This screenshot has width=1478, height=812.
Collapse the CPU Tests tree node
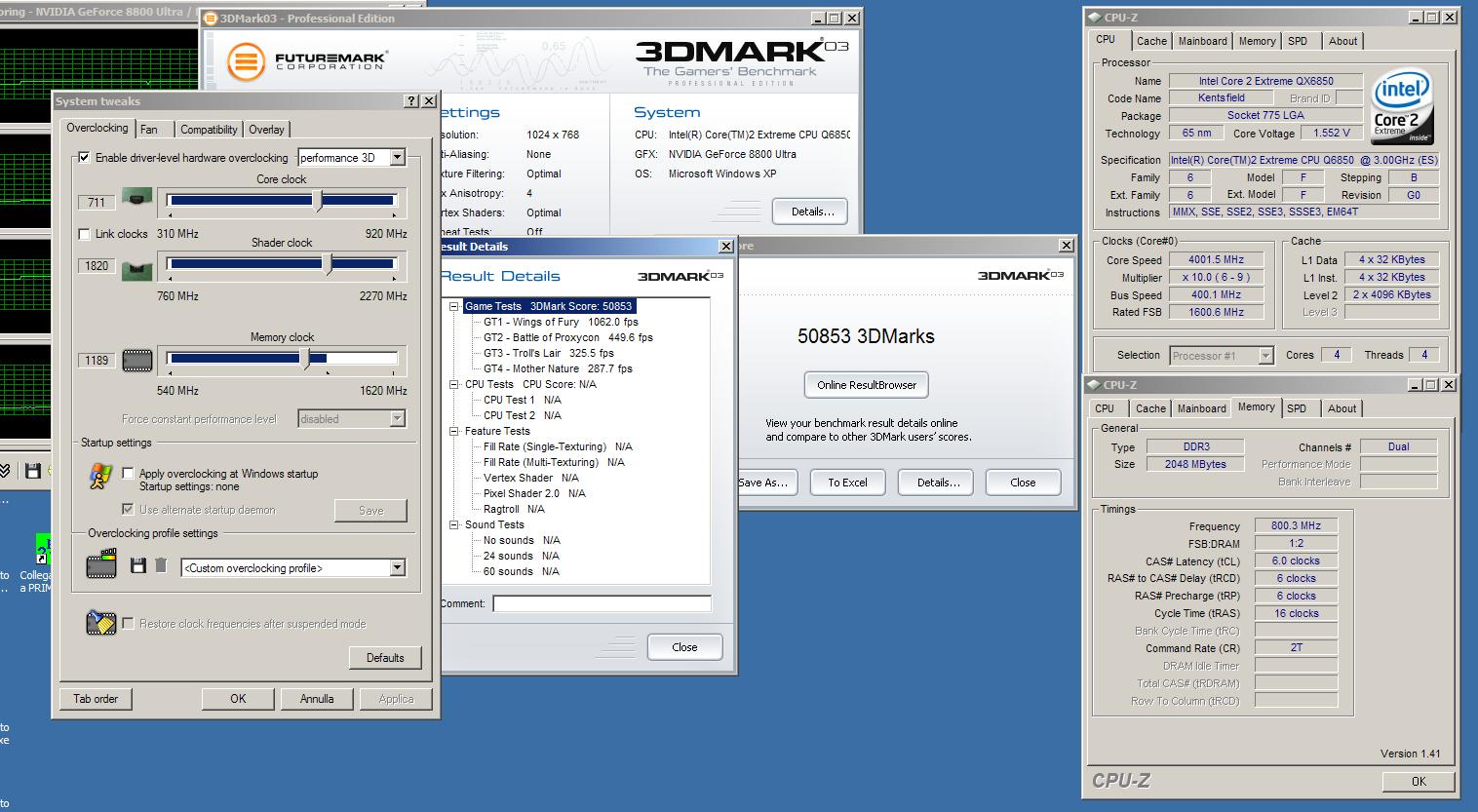454,385
